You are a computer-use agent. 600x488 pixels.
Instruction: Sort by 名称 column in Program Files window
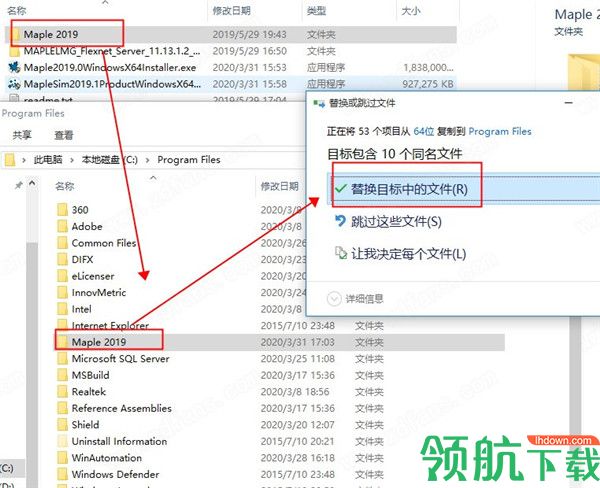pos(64,186)
